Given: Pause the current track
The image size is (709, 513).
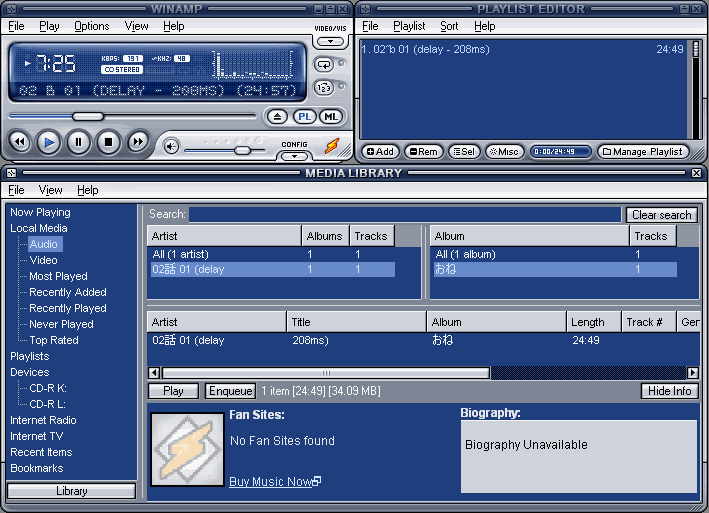Looking at the screenshot, I should pyautogui.click(x=78, y=143).
